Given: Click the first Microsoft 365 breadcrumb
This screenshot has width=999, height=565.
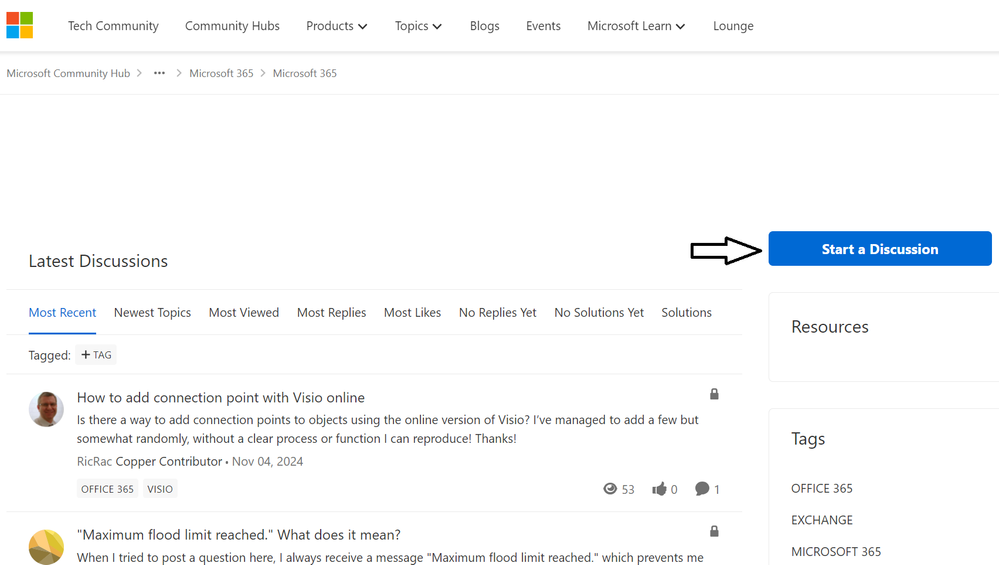Looking at the screenshot, I should 221,73.
